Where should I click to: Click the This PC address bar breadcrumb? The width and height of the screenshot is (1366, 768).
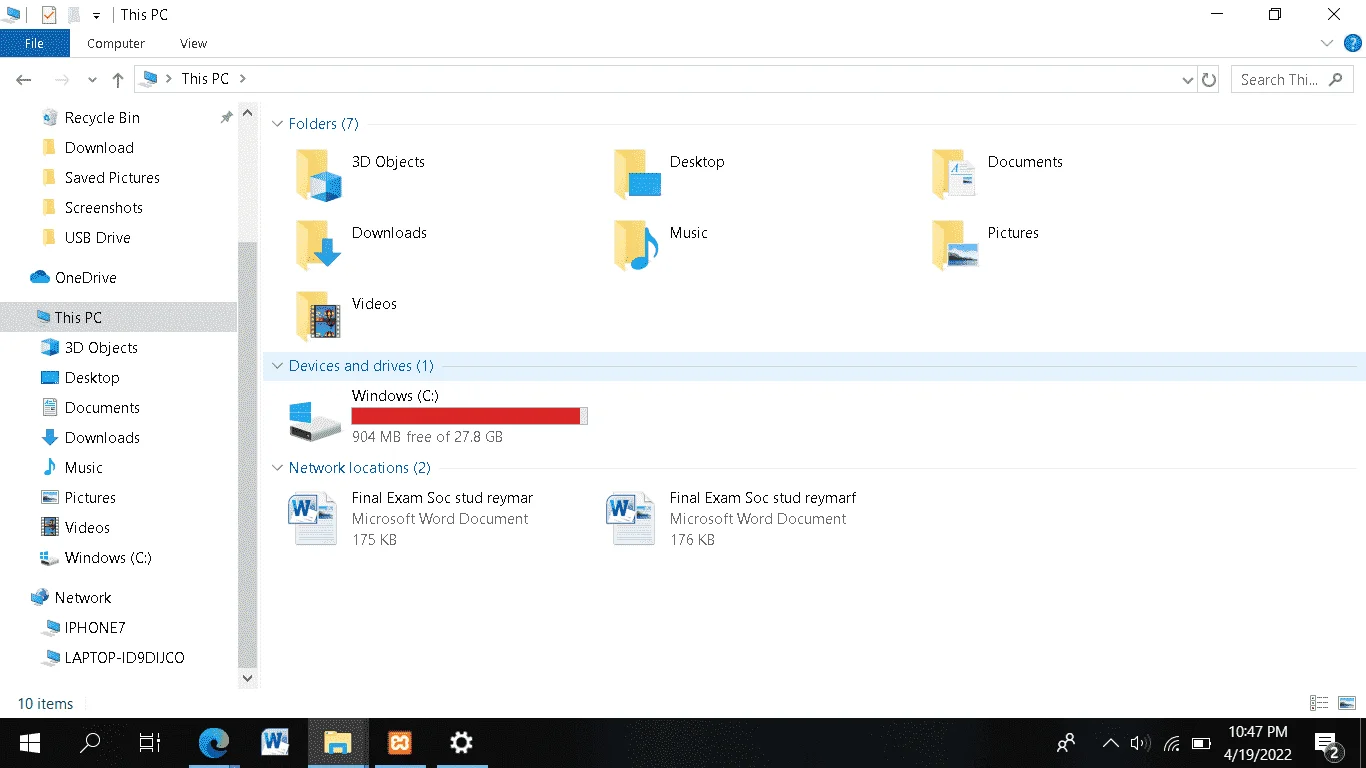click(x=205, y=79)
